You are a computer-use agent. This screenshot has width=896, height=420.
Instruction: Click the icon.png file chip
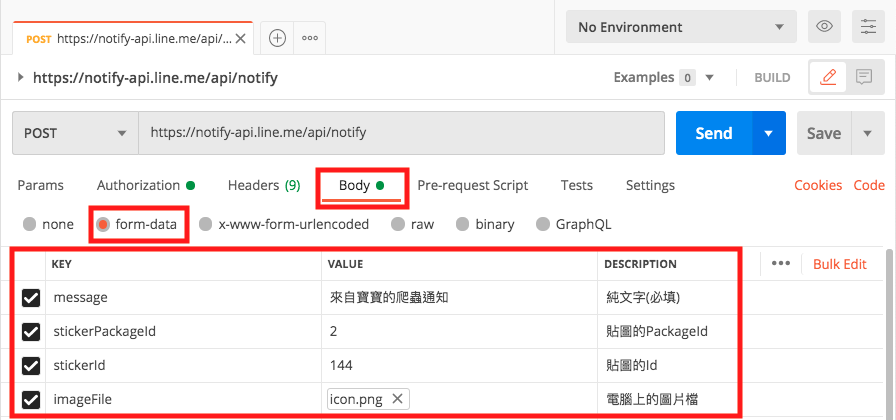(369, 399)
